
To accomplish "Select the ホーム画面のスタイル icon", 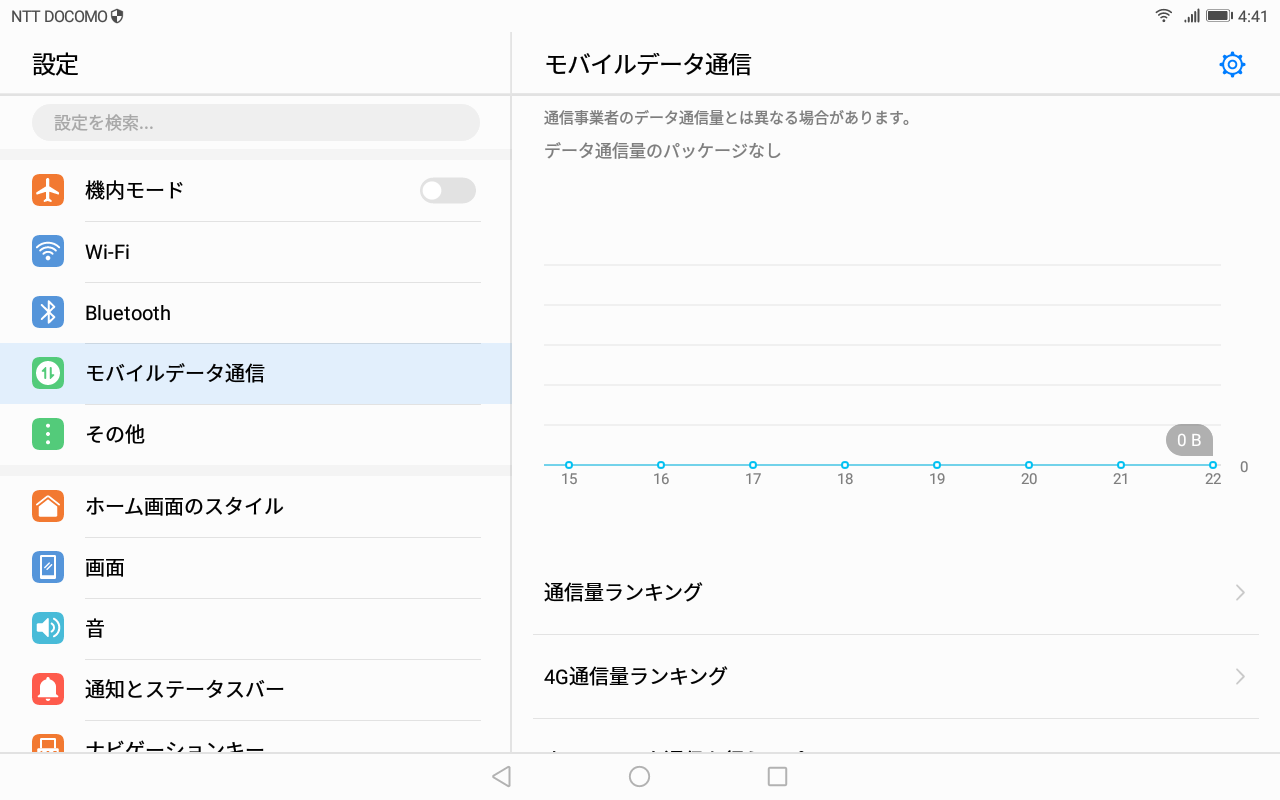I will coord(47,506).
